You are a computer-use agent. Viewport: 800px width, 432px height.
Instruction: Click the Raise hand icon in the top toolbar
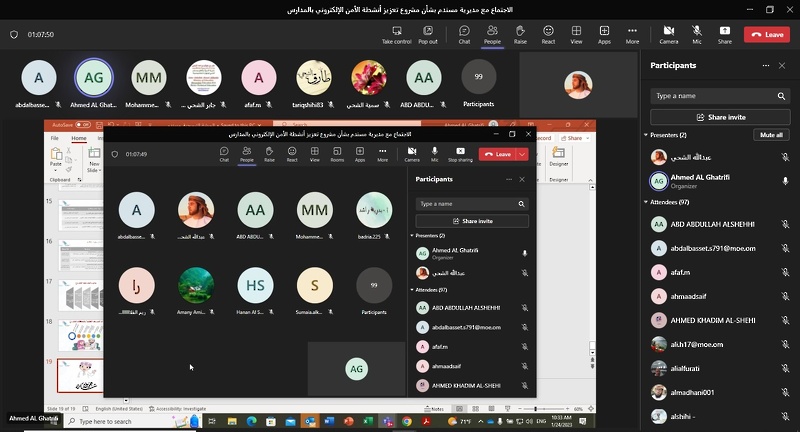point(520,33)
